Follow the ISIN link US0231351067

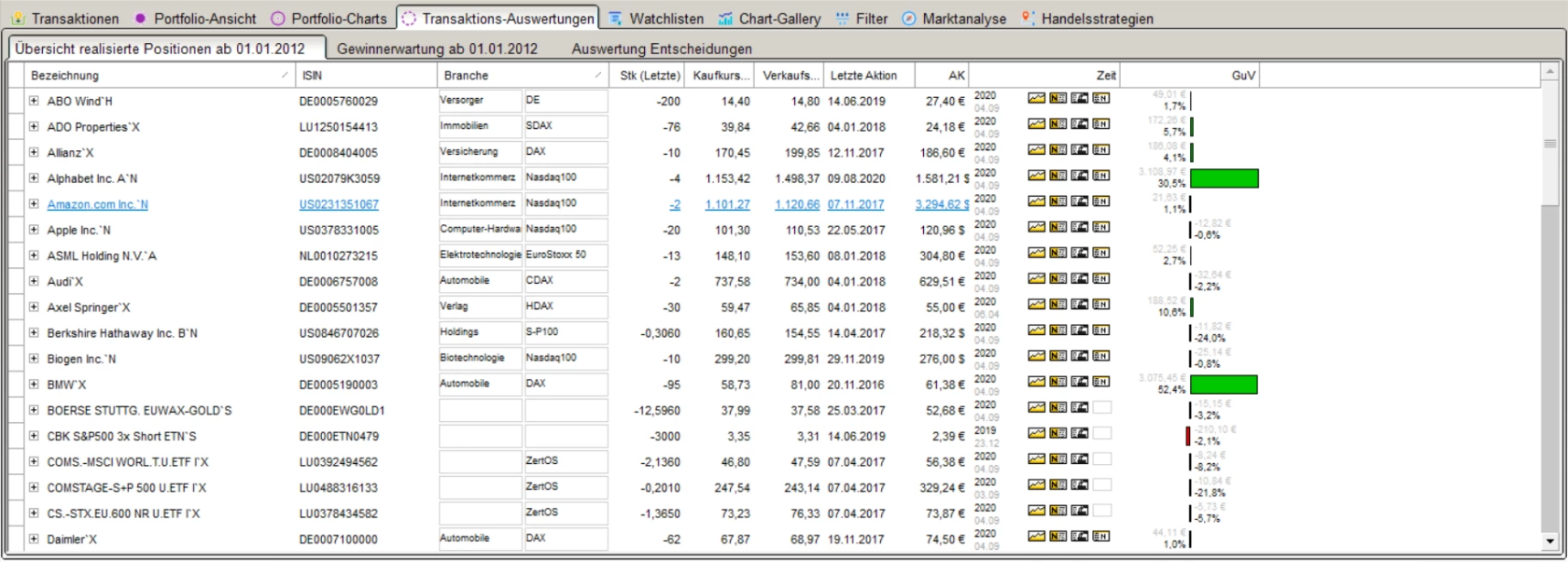pyautogui.click(x=339, y=204)
